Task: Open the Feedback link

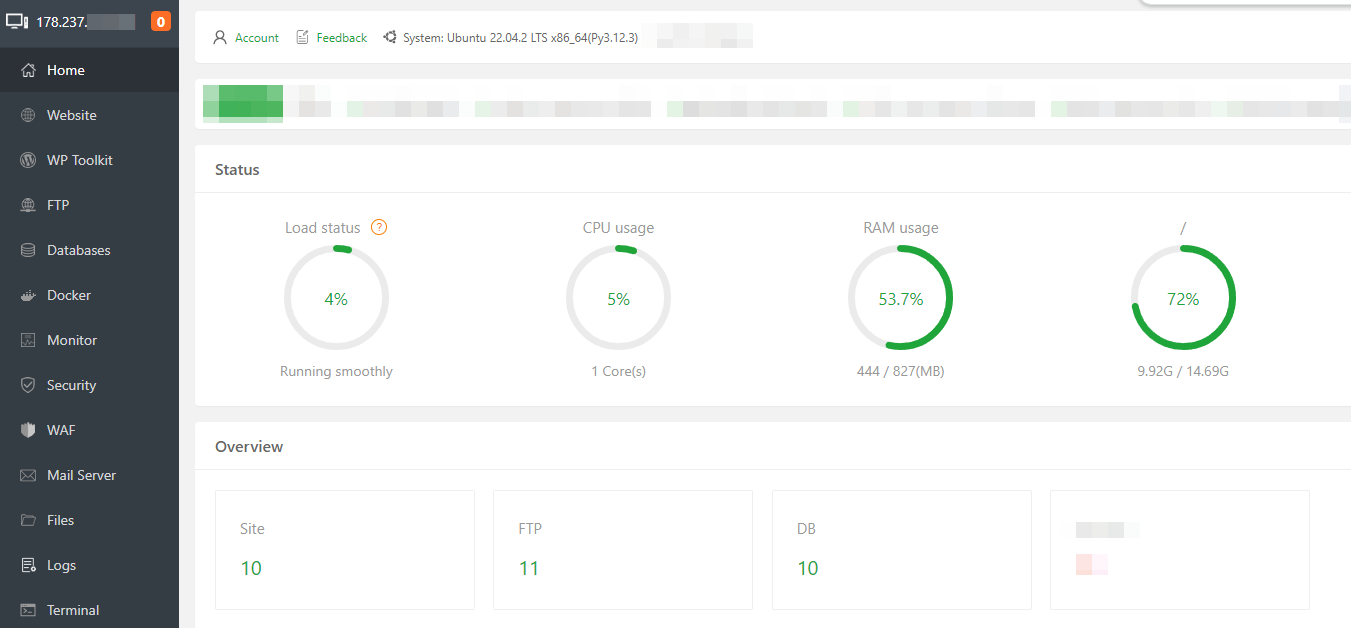Action: click(342, 38)
